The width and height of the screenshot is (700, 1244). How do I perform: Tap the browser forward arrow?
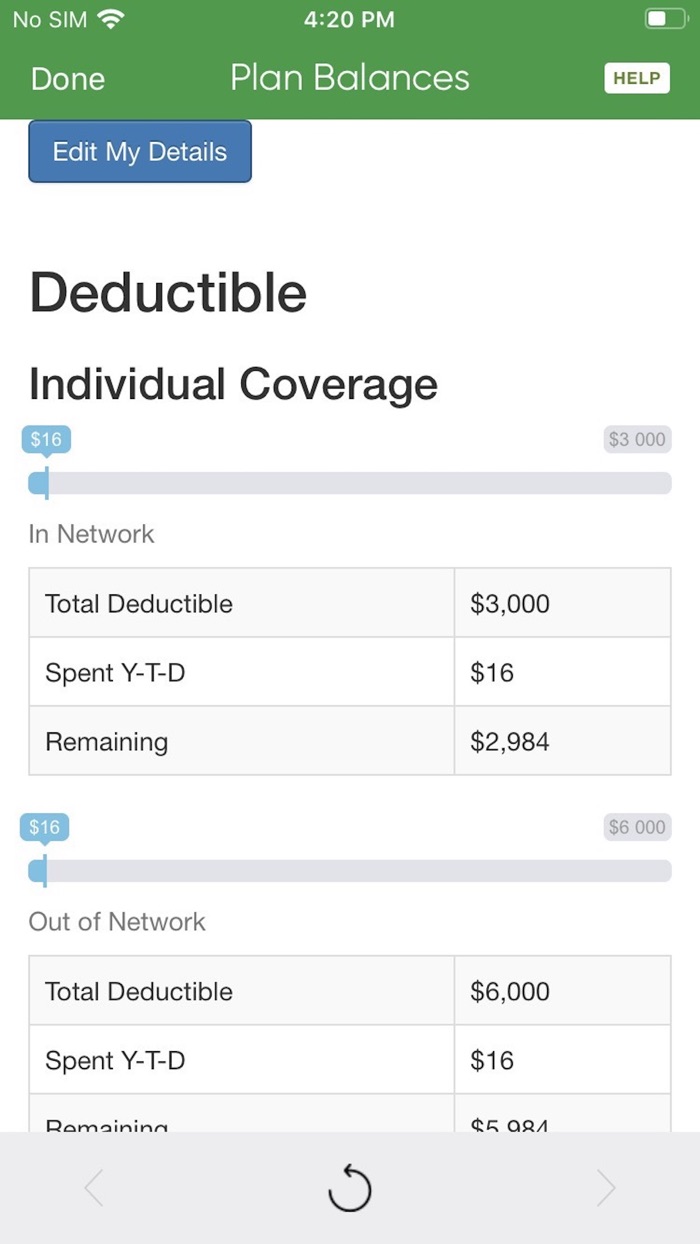(605, 1188)
